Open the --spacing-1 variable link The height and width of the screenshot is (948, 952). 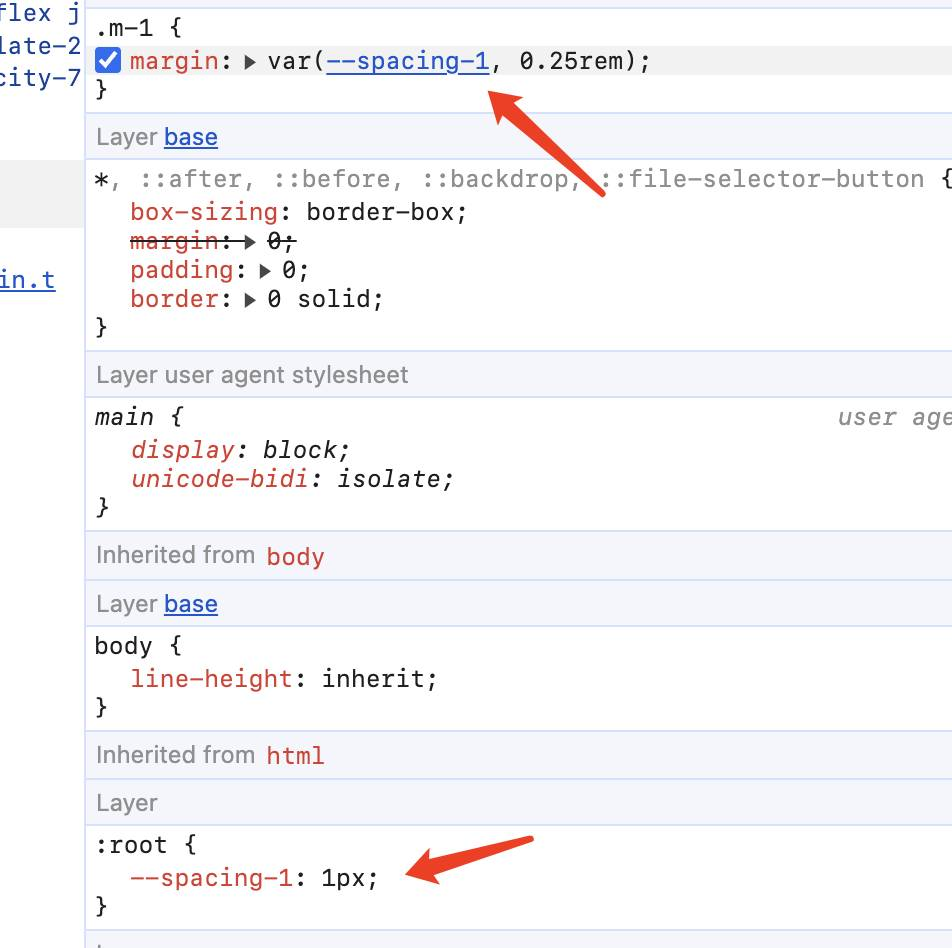click(x=408, y=61)
